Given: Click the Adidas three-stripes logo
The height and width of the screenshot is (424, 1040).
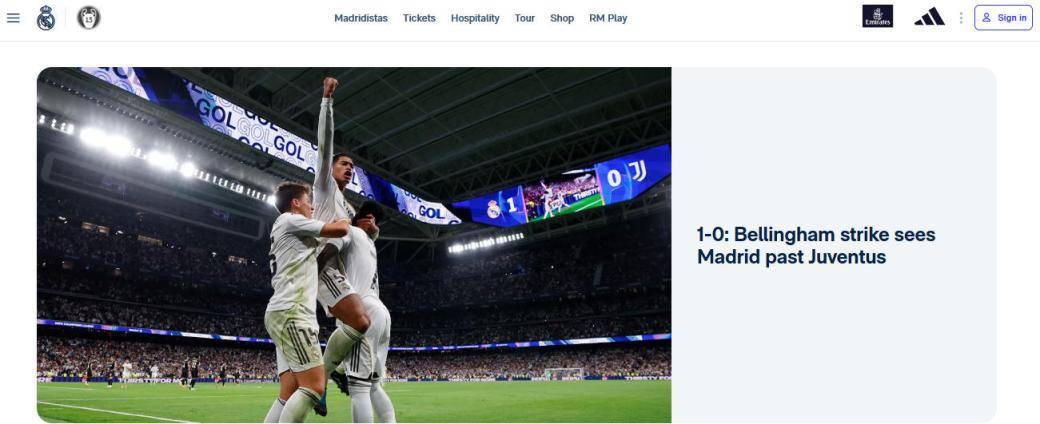Looking at the screenshot, I should (x=929, y=17).
